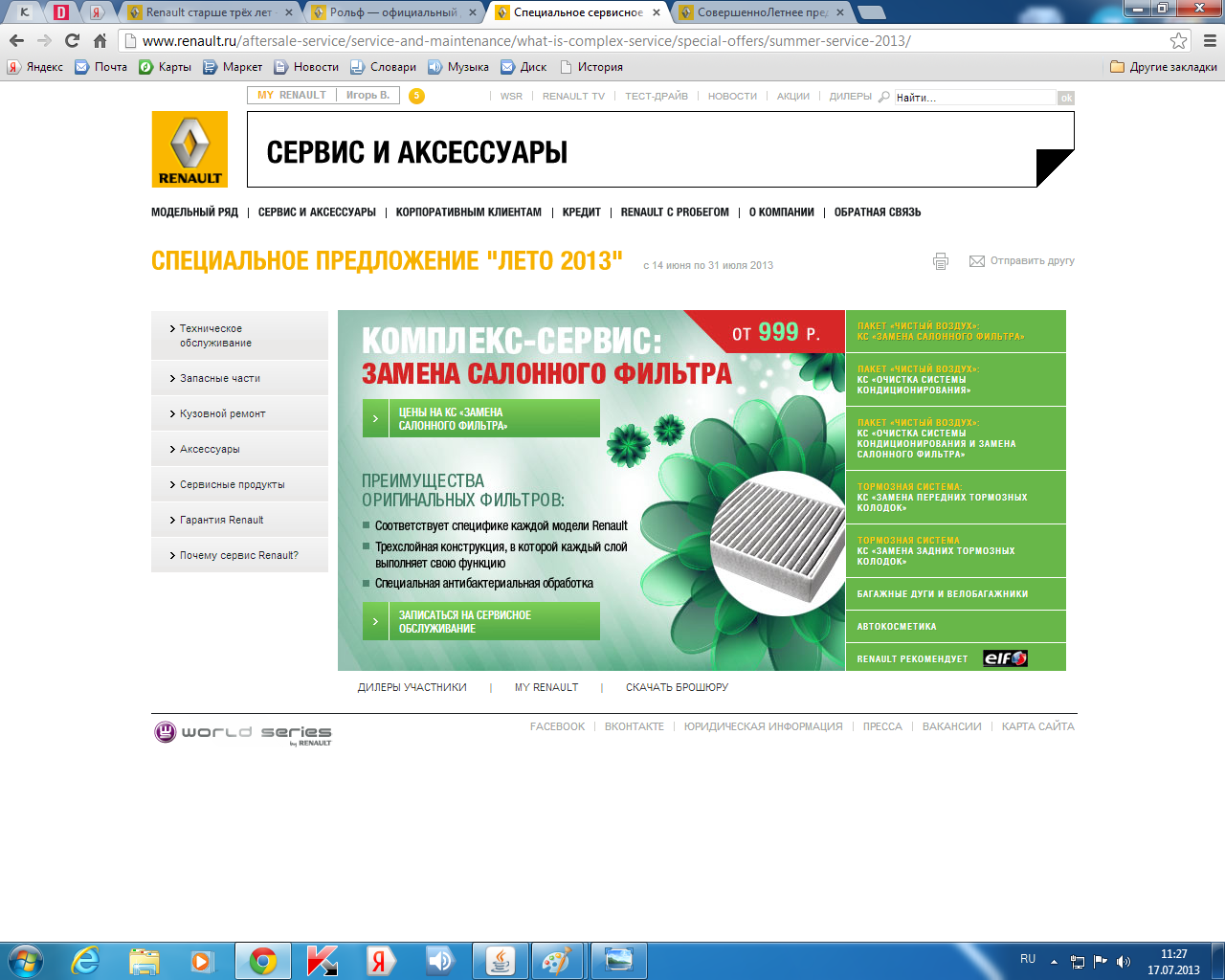Screen dimensions: 1225x980
Task: Open the КОРПОРАТИВНЫМ КЛИЕНТАМ menu
Action: (469, 212)
